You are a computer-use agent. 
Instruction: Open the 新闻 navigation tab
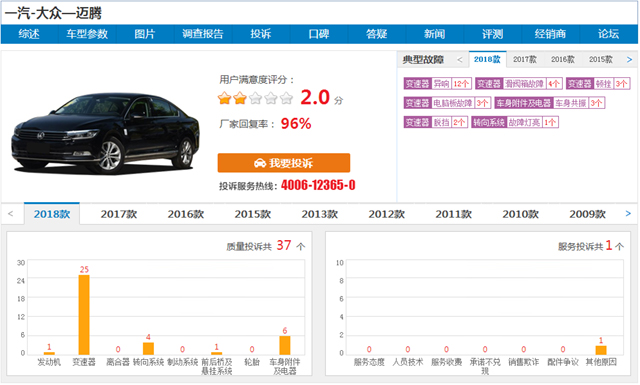coord(435,34)
